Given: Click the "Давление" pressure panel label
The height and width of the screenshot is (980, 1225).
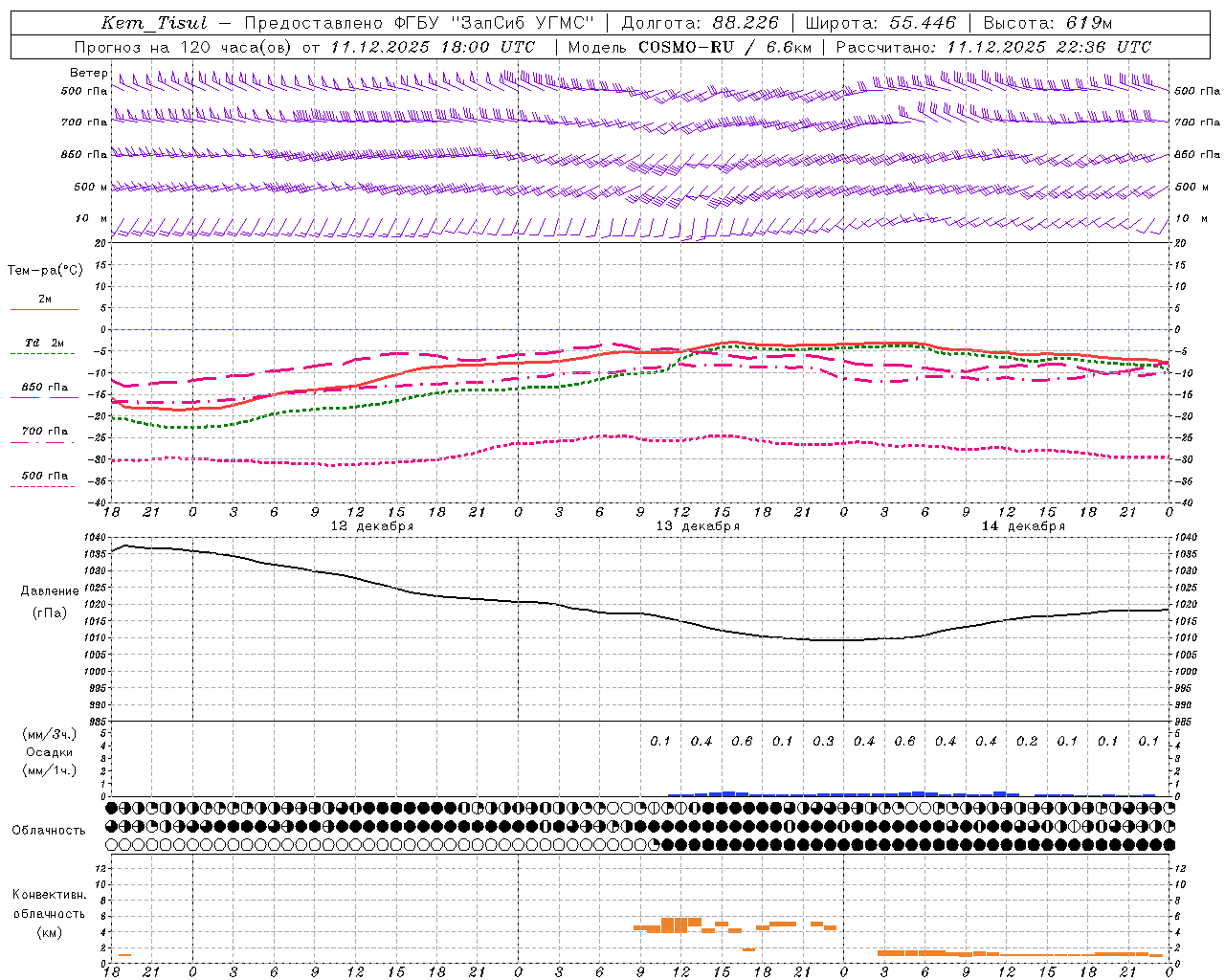Looking at the screenshot, I should 50,591.
